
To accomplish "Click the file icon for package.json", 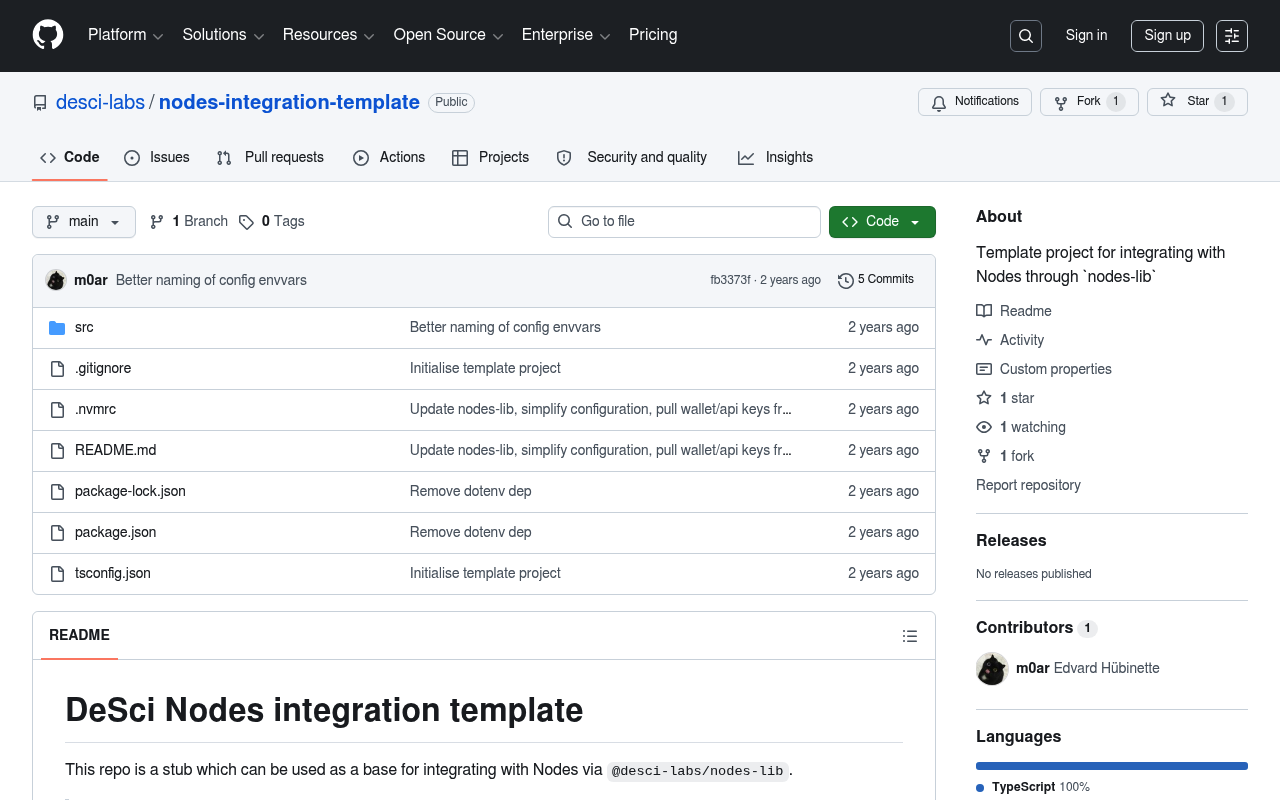I will [57, 533].
